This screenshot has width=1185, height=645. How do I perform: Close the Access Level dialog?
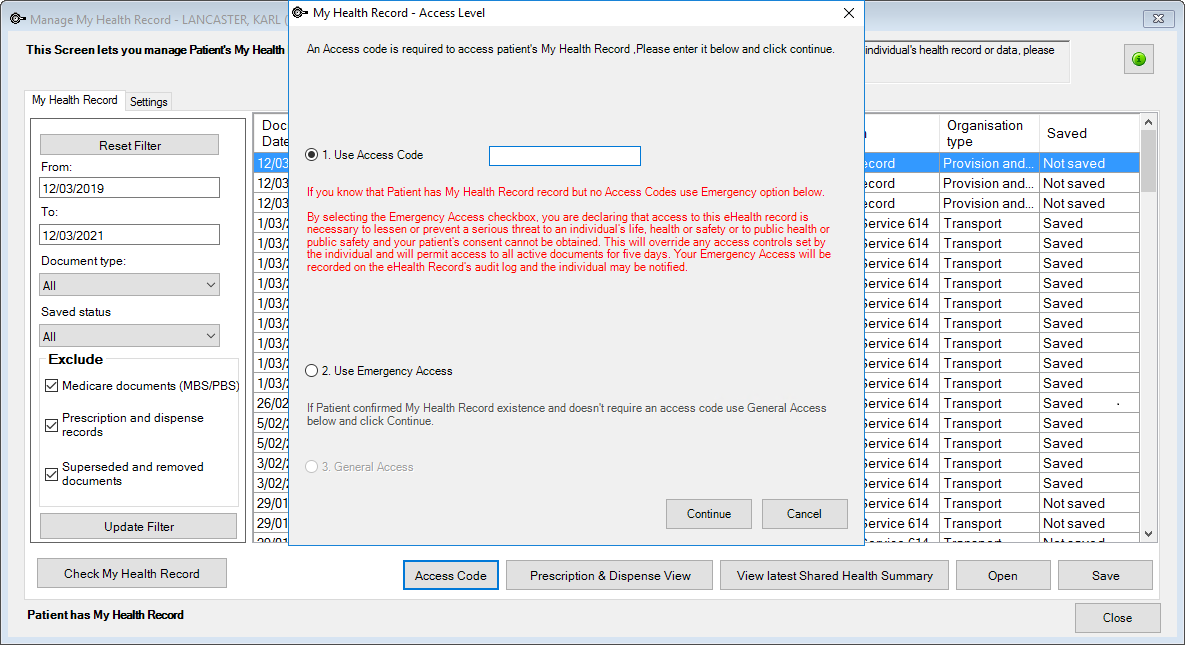pos(849,13)
